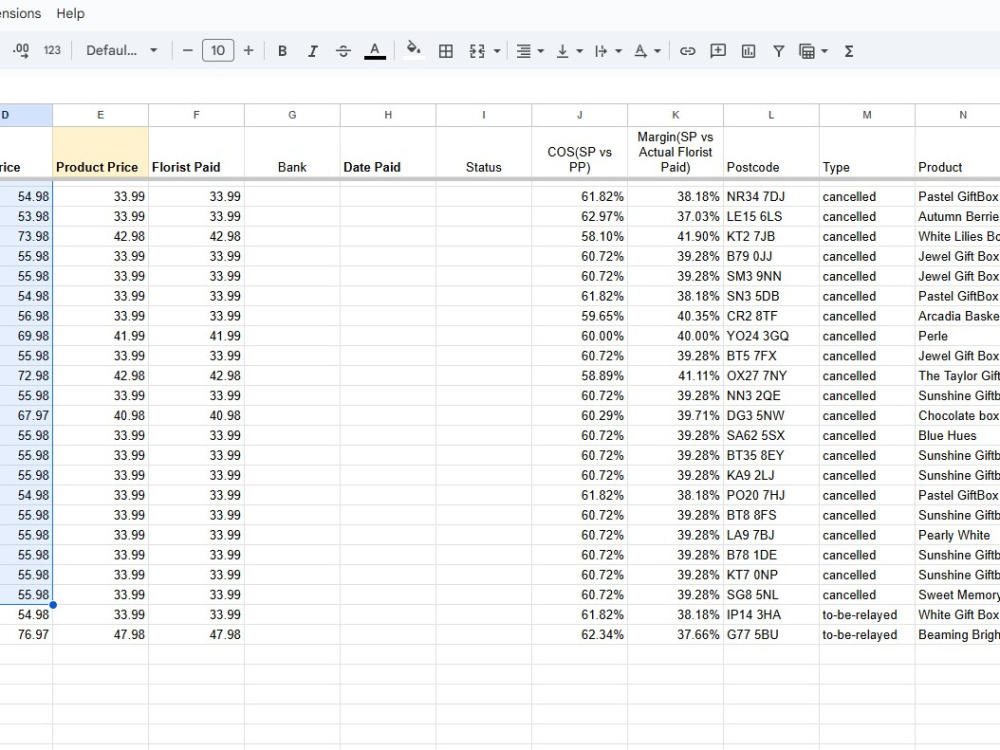Click the insert comment icon
1000x750 pixels.
click(x=718, y=51)
